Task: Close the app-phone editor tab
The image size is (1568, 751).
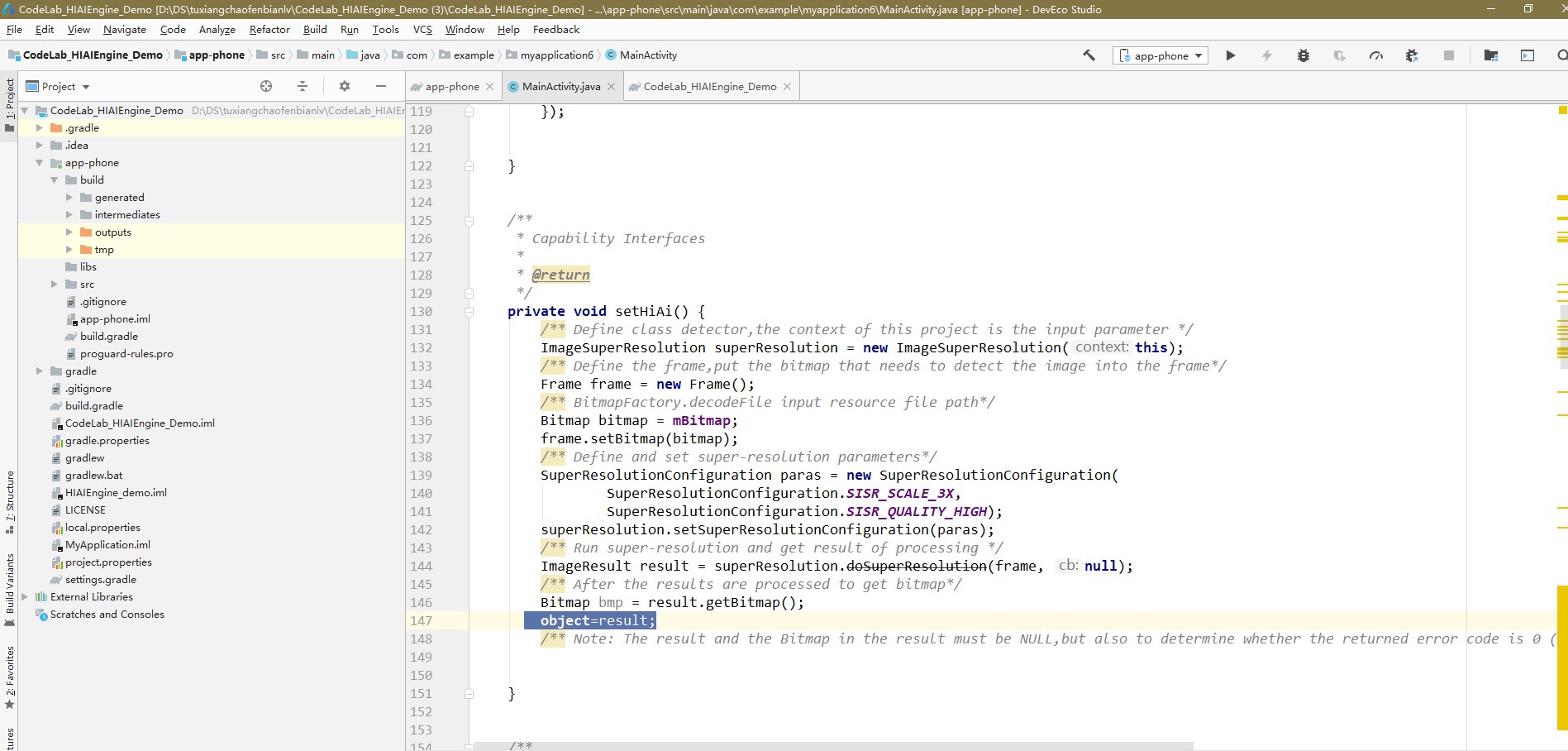Action: point(489,86)
